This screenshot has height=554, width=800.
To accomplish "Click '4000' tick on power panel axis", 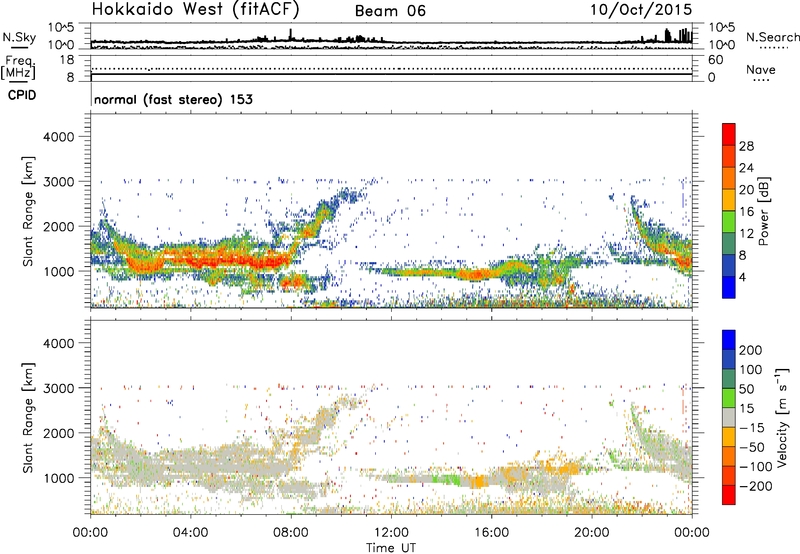I will 58,137.
